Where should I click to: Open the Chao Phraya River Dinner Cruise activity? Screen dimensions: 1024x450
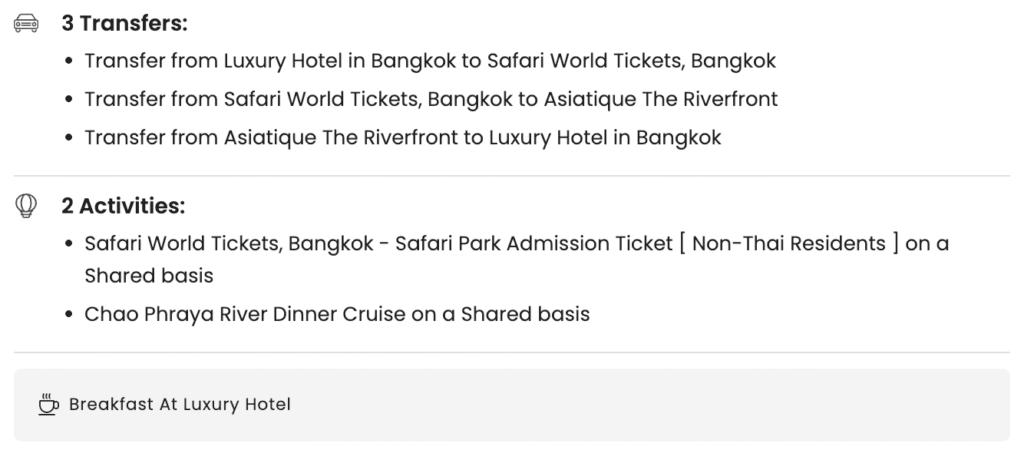point(337,314)
